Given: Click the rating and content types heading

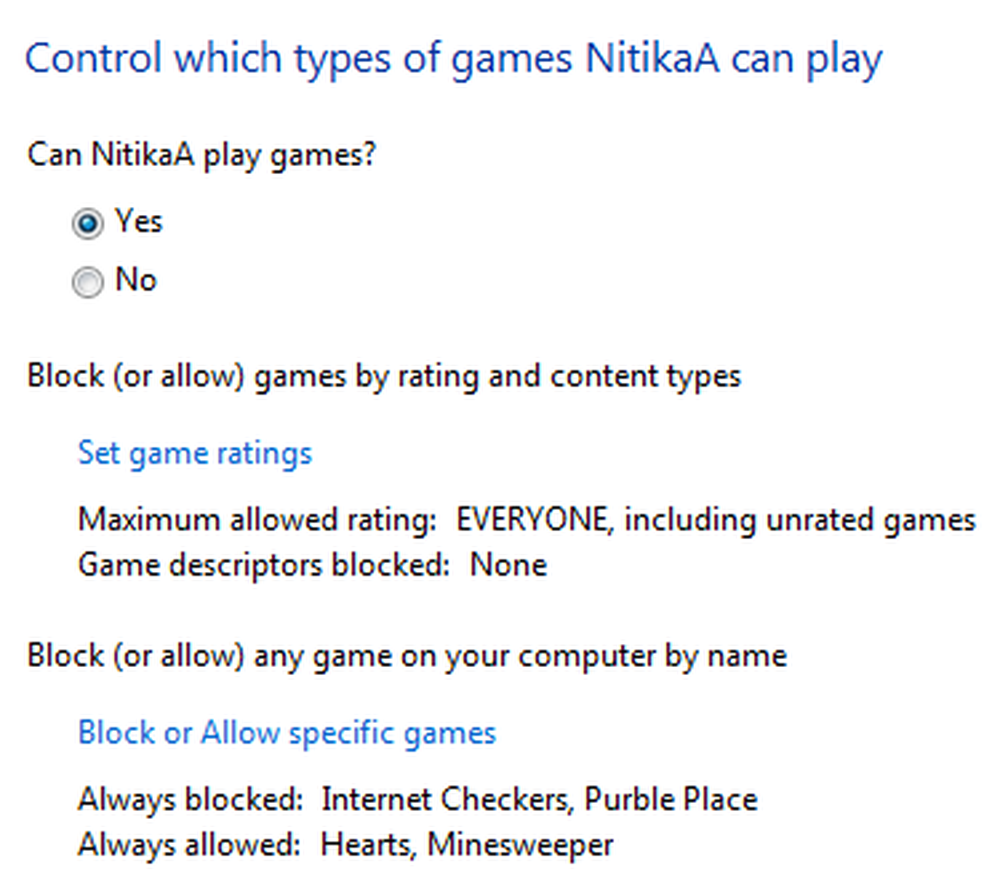Looking at the screenshot, I should pyautogui.click(x=384, y=377).
